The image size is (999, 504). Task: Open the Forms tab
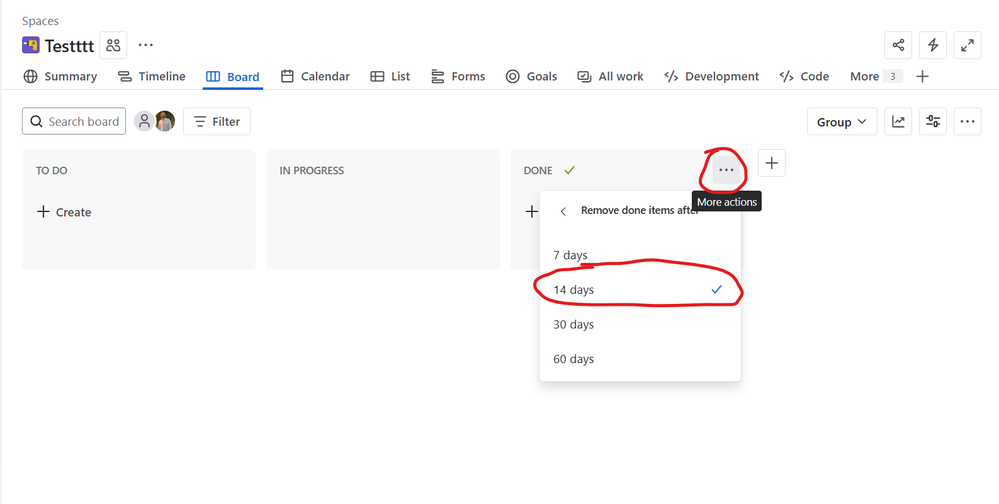click(458, 76)
